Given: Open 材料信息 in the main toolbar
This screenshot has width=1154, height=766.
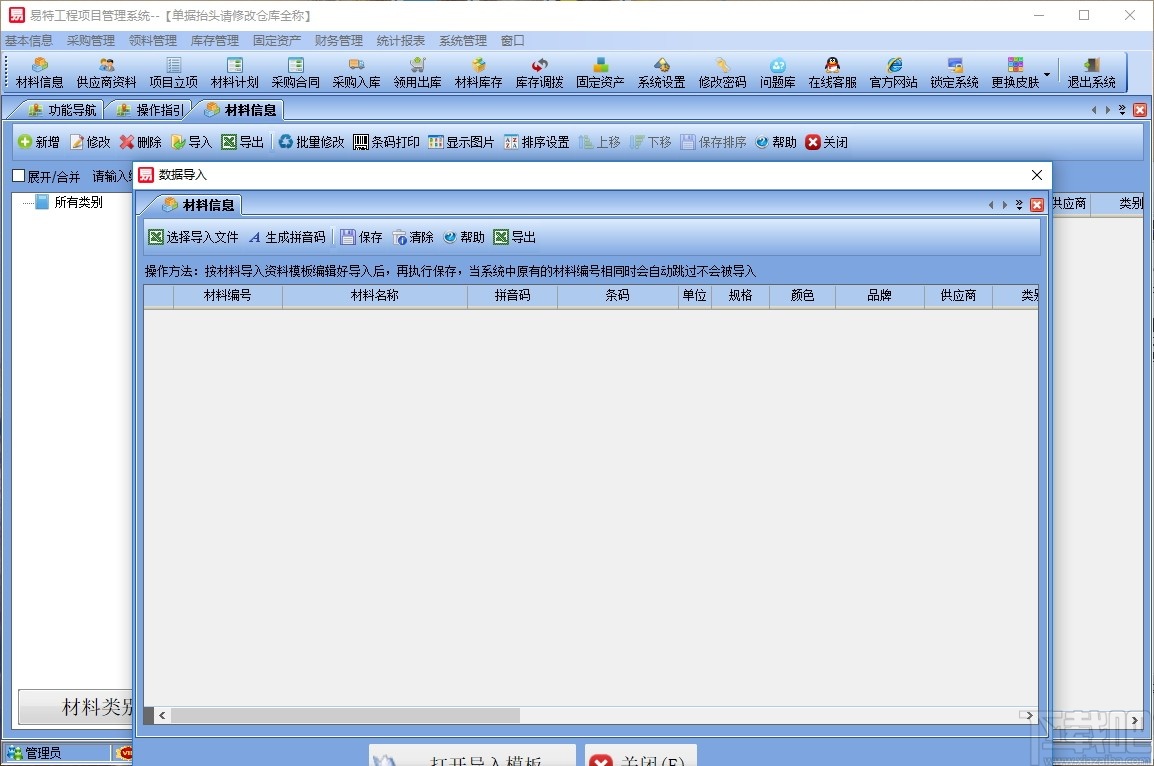Looking at the screenshot, I should coord(40,73).
